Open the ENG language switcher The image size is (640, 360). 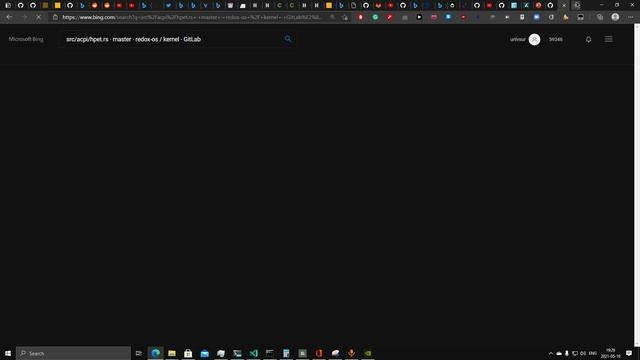(x=593, y=353)
